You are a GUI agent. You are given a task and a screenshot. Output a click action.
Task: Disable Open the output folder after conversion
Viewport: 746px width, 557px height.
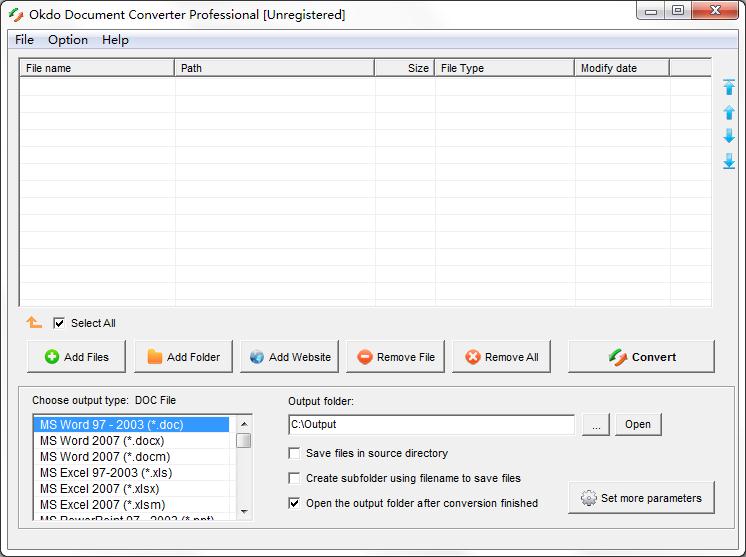(x=294, y=503)
